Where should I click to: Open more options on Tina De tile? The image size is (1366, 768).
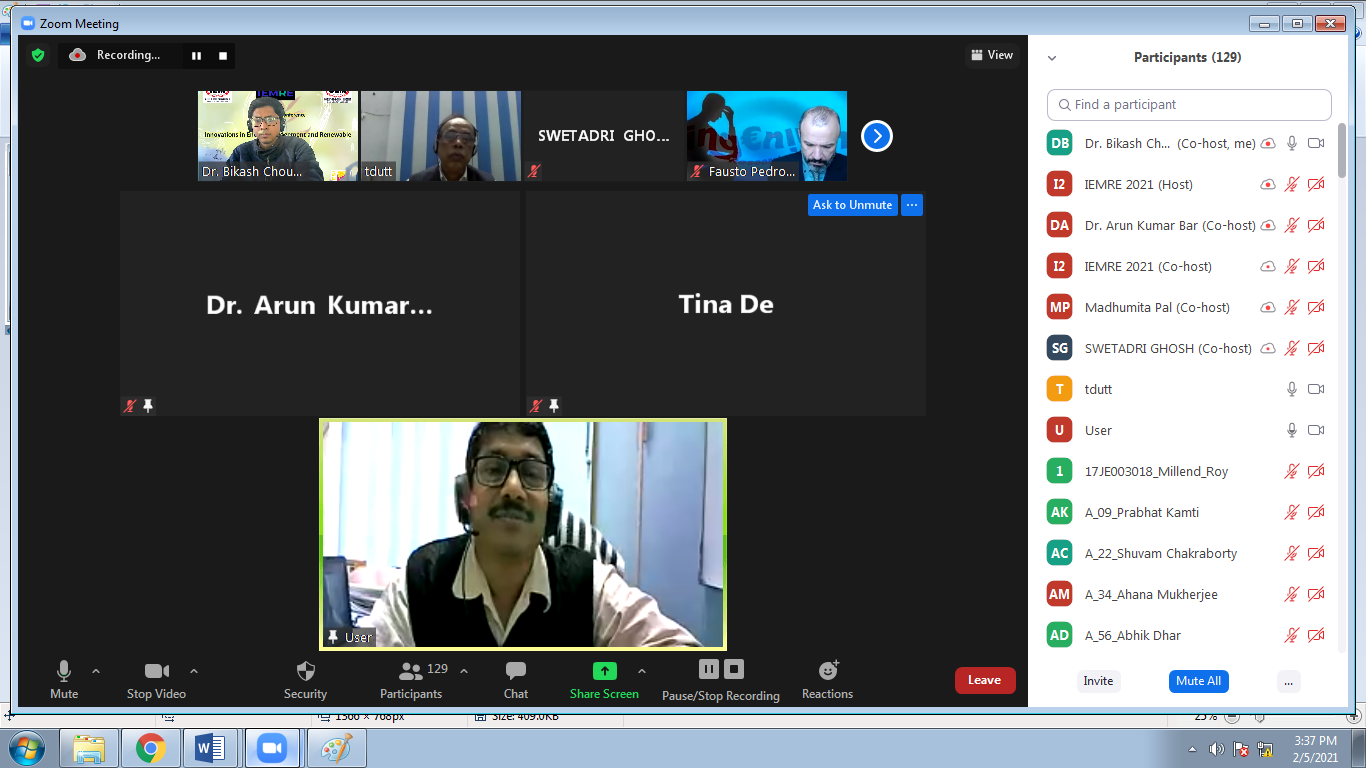coord(911,205)
